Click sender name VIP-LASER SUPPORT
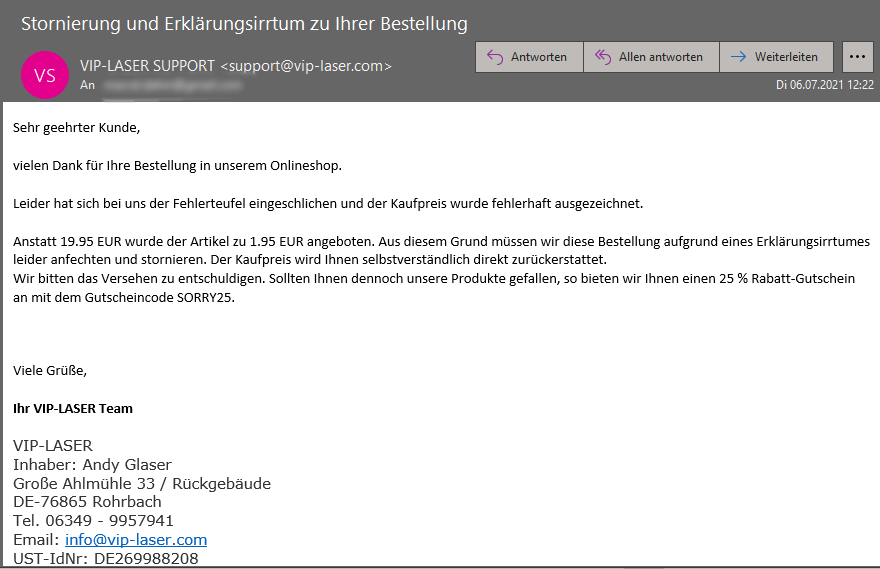880x569 pixels. 147,66
